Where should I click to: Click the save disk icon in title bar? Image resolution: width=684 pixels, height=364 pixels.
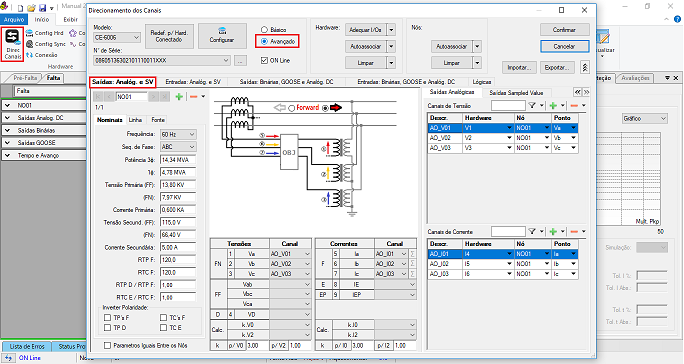[42, 8]
